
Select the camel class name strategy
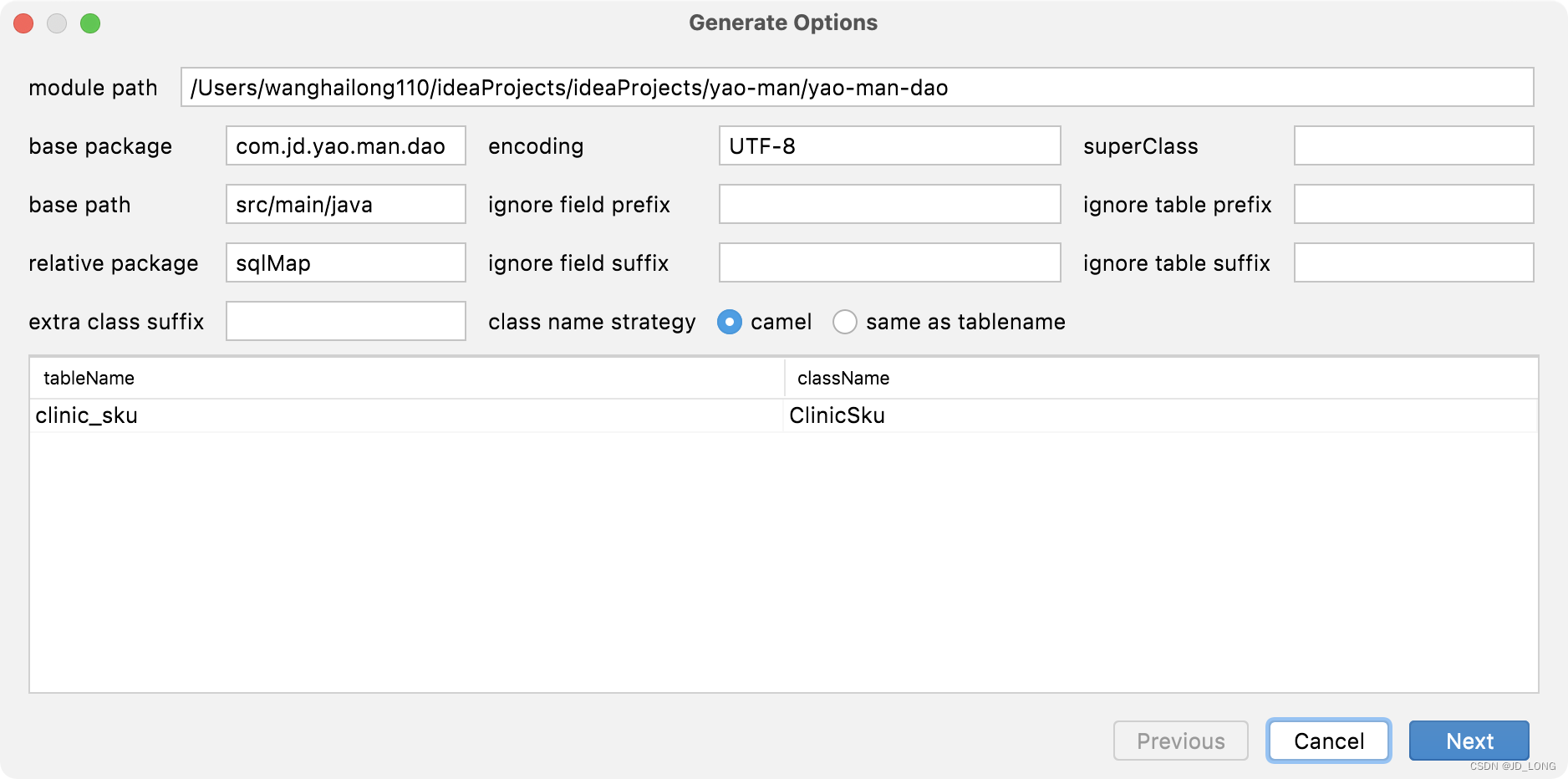(x=730, y=322)
